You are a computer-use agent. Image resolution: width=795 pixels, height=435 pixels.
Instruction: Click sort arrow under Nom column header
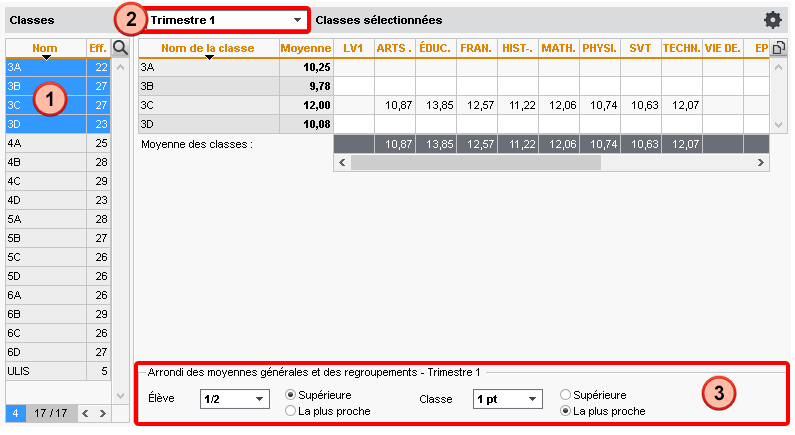44,57
